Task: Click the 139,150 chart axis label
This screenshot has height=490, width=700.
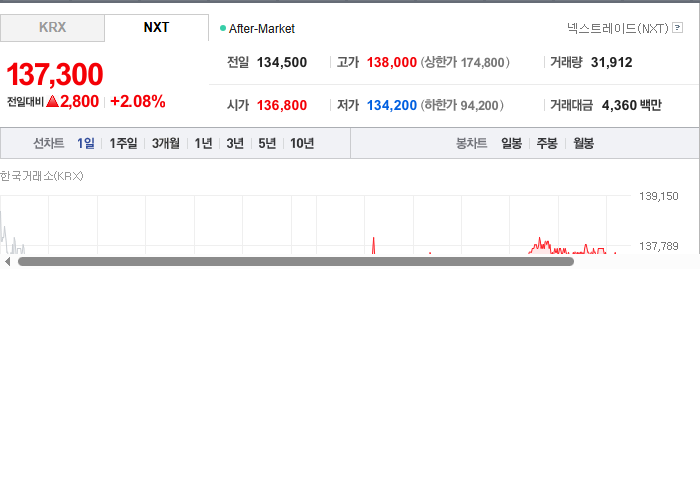Action: pos(658,196)
